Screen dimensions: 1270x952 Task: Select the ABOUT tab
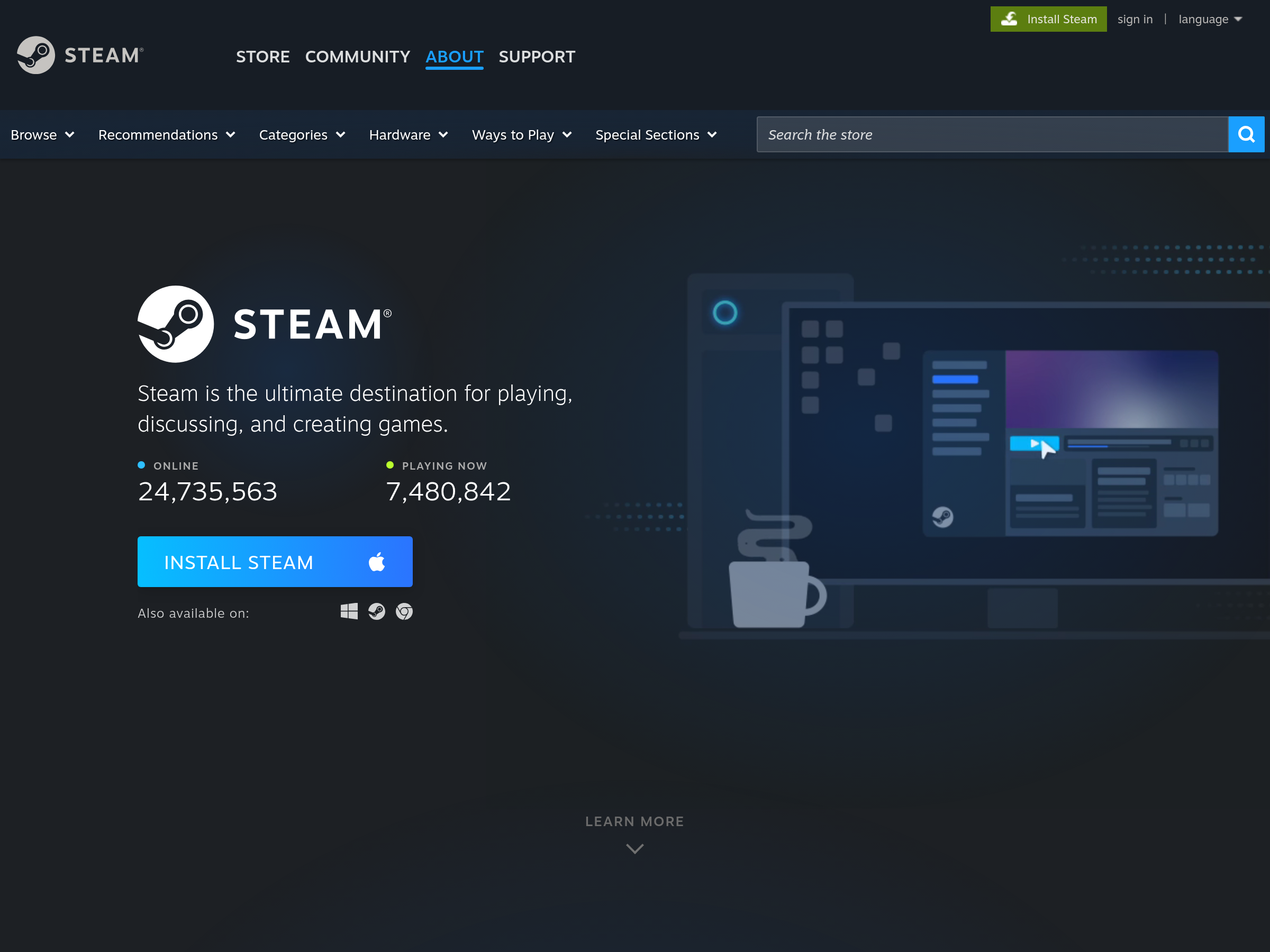[x=454, y=57]
